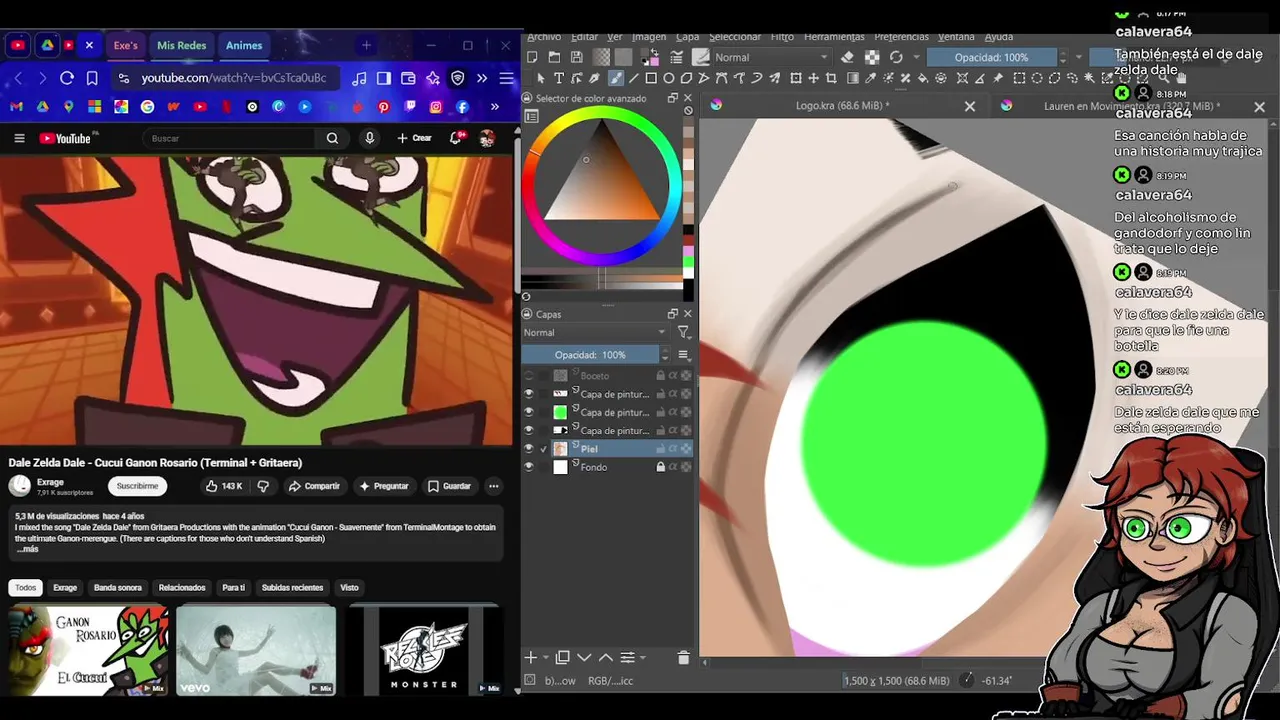Open the layer filter funnel dropdown
The width and height of the screenshot is (1280, 720).
click(684, 332)
